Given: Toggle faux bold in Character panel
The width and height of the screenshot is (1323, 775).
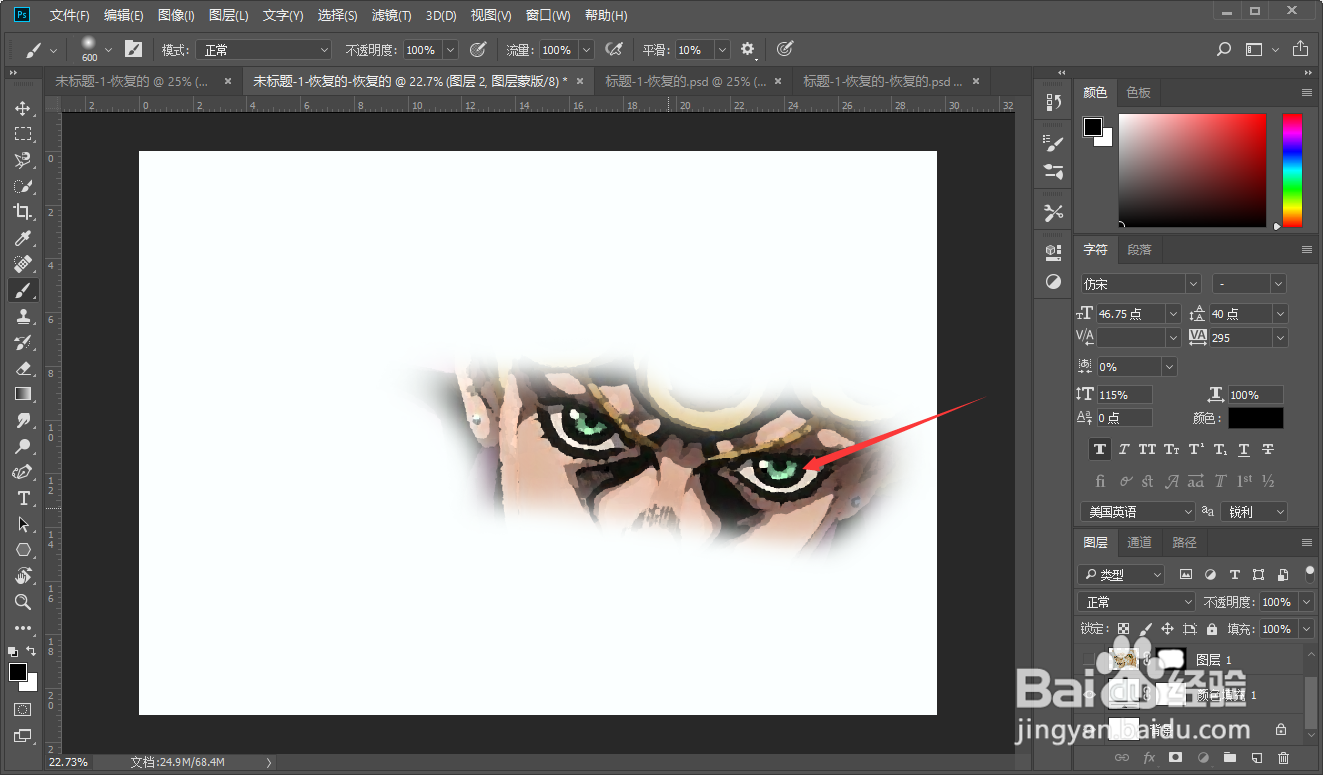Looking at the screenshot, I should click(x=1100, y=450).
